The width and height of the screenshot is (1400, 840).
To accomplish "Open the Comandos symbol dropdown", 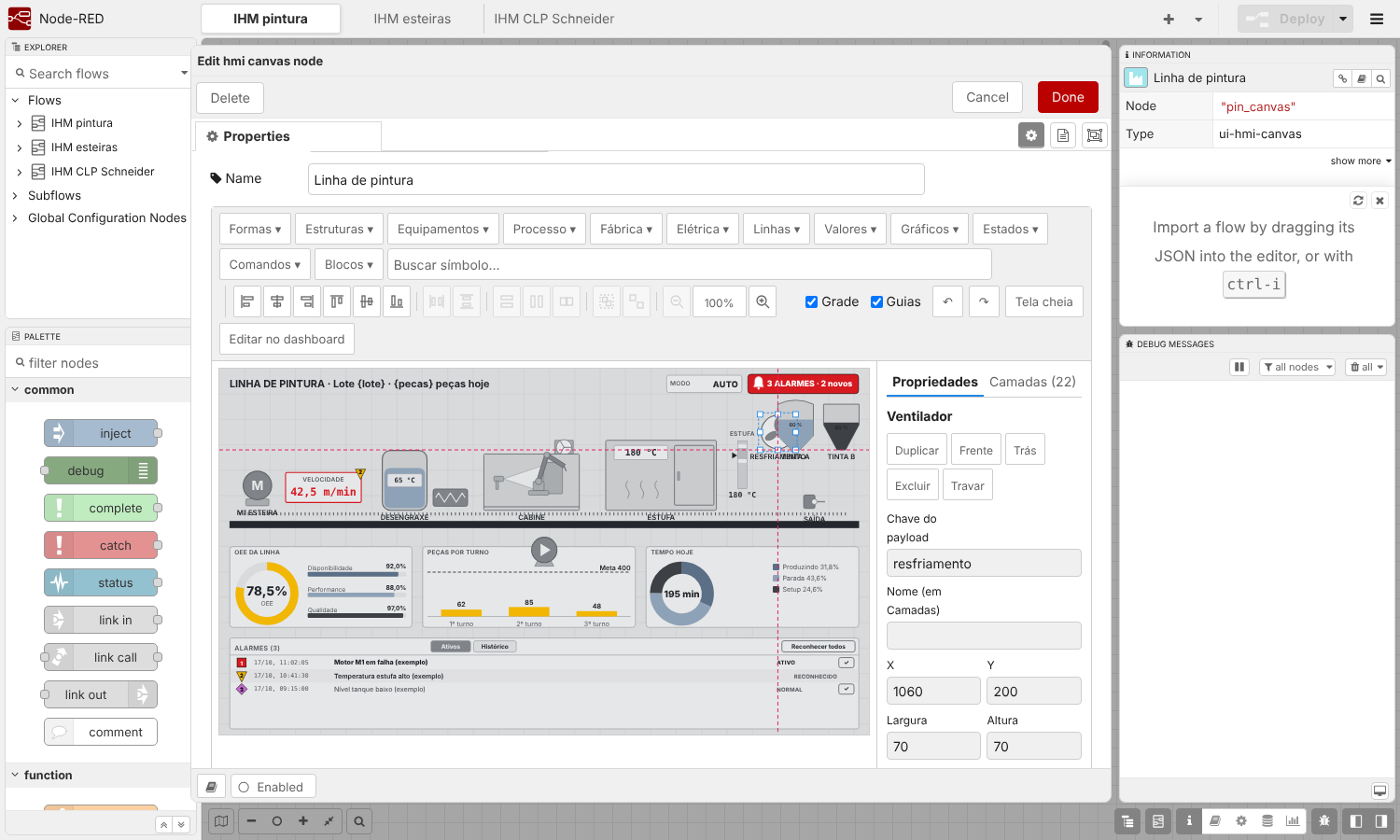I will point(264,264).
